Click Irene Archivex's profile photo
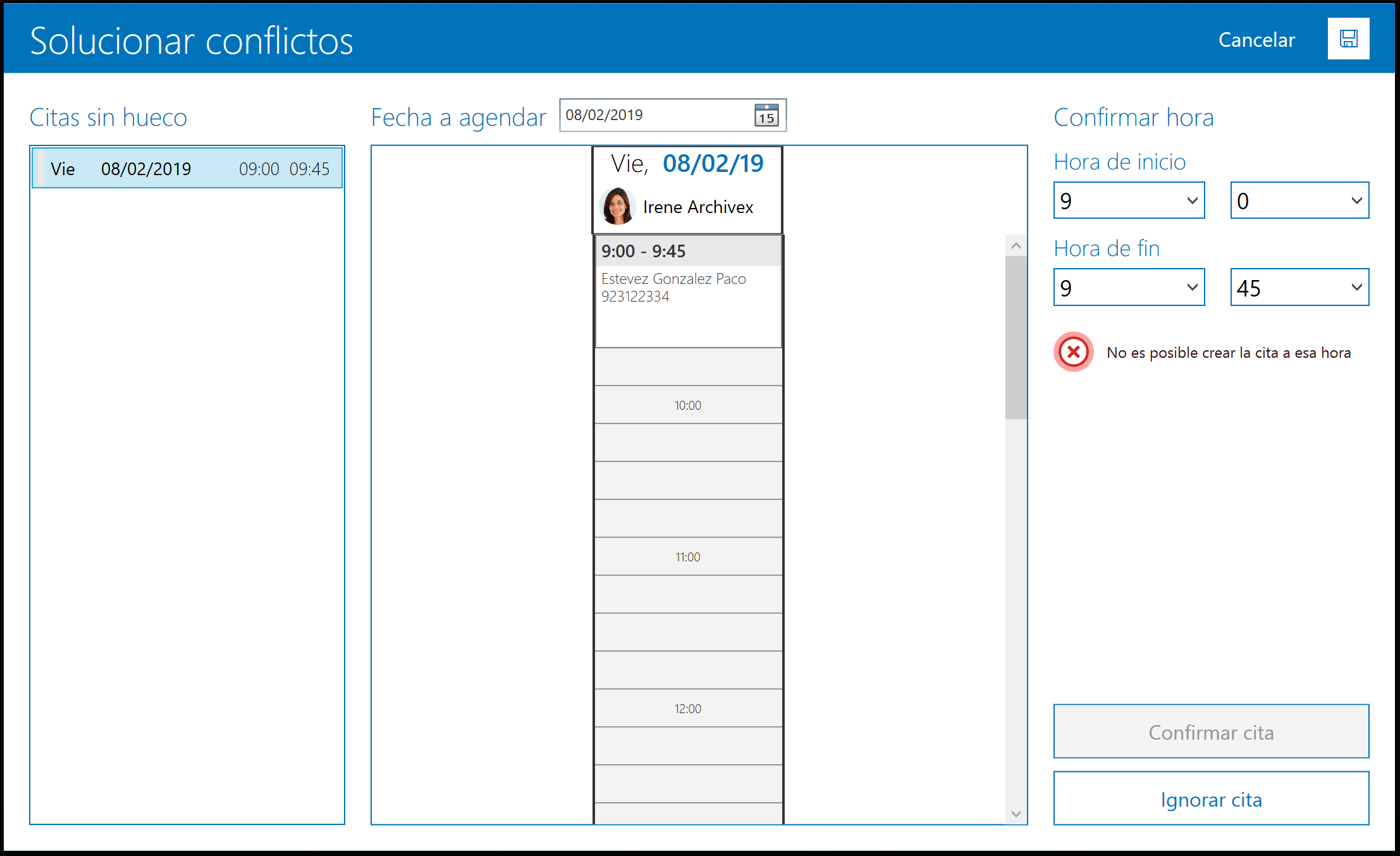This screenshot has width=1400, height=856. [x=617, y=206]
